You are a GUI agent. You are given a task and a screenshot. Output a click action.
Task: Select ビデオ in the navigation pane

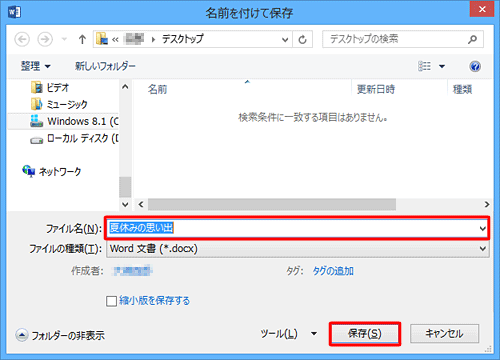(50, 88)
